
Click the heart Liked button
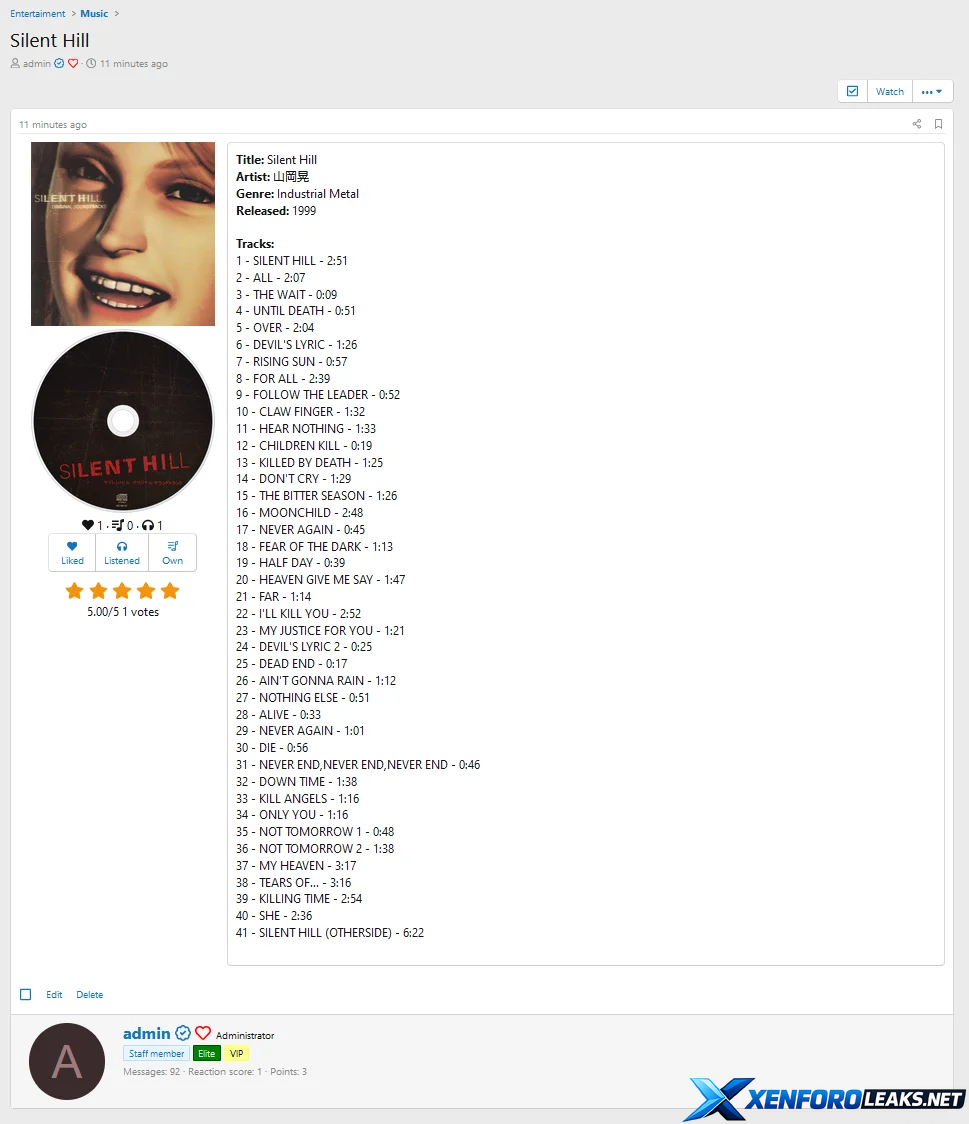tap(72, 553)
